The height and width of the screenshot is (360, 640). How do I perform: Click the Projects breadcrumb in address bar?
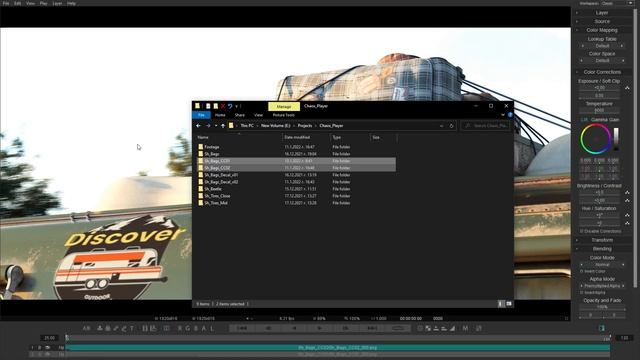coord(304,126)
